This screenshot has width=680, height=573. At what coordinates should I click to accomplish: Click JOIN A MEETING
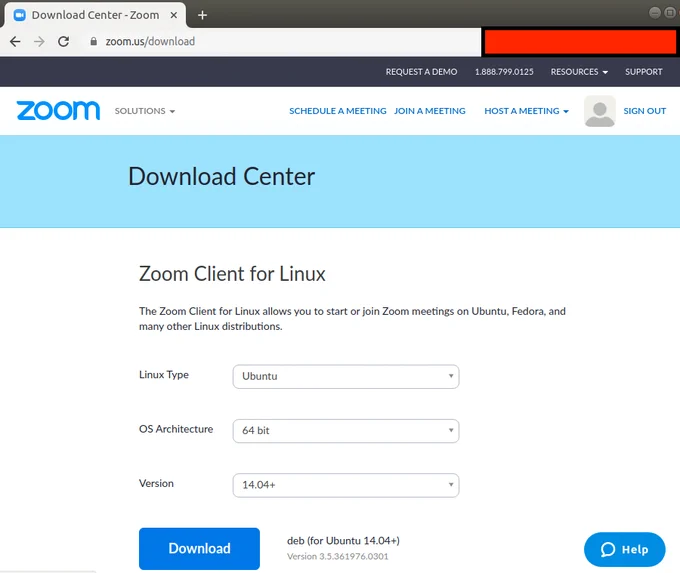point(429,111)
